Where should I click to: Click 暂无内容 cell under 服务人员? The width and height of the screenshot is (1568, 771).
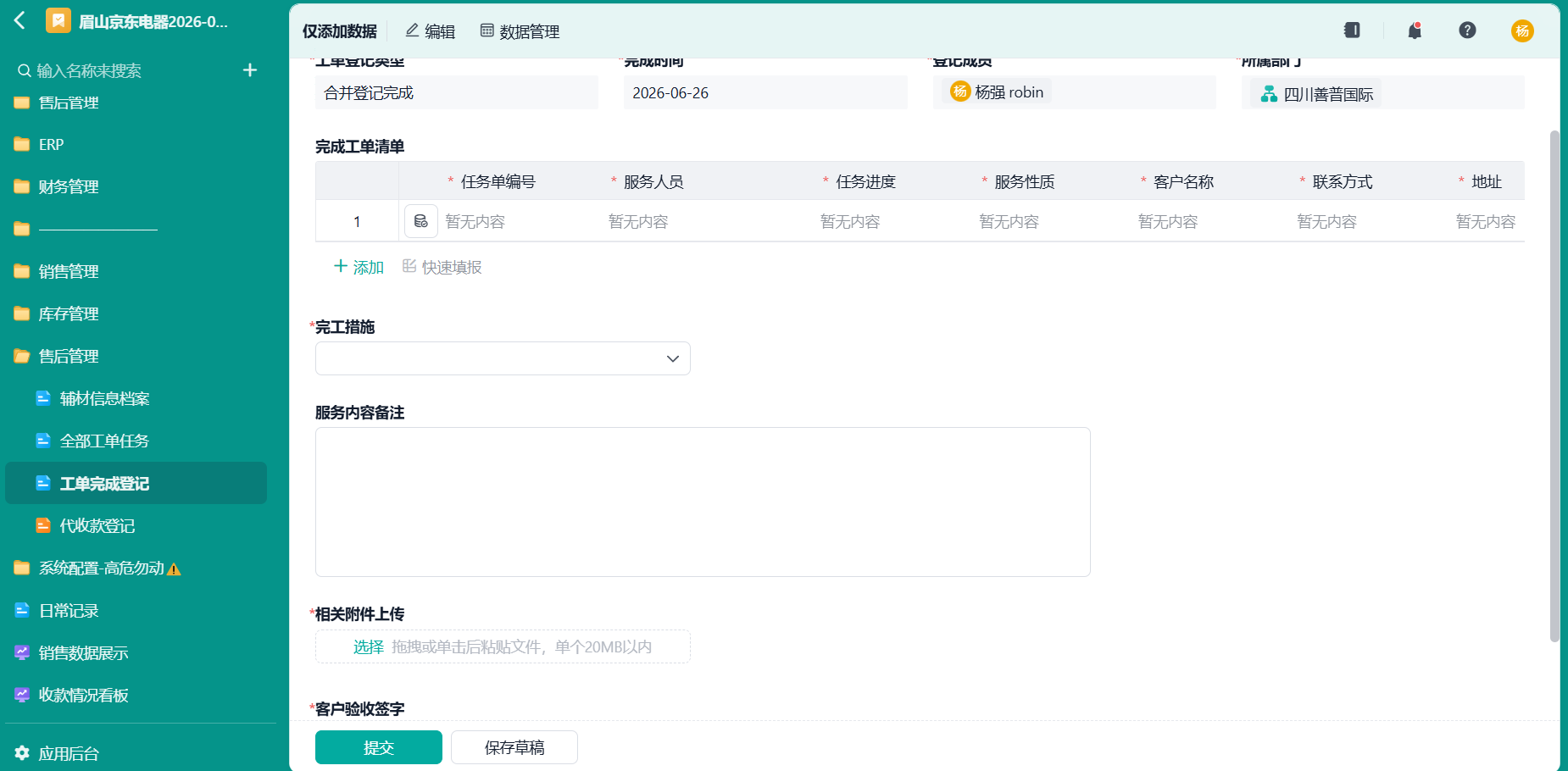pos(638,221)
